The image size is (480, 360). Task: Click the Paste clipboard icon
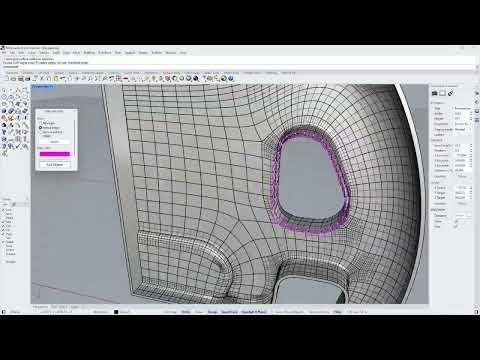pos(56,78)
